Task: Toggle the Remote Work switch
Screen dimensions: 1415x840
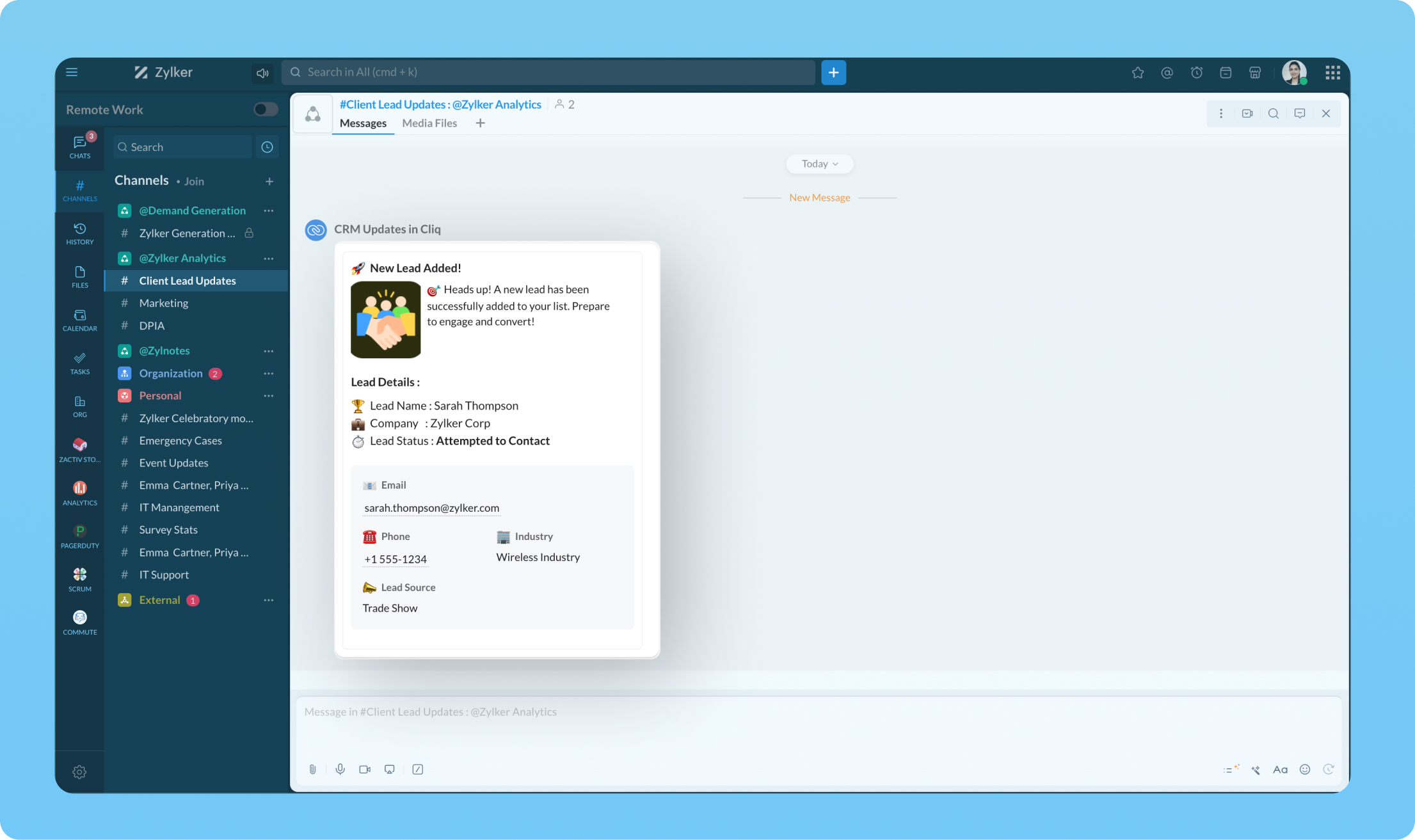Action: [x=266, y=109]
